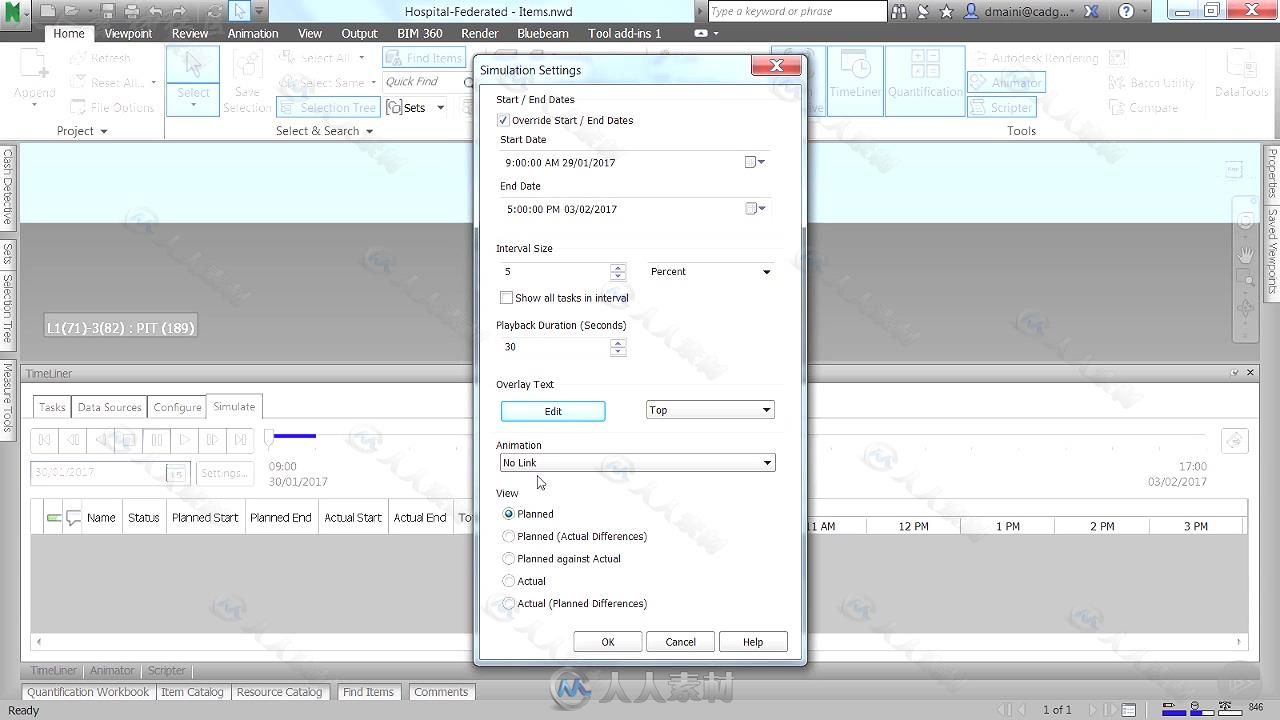Click Cancel in Simulation Settings dialog
The width and height of the screenshot is (1280, 720).
[x=680, y=642]
